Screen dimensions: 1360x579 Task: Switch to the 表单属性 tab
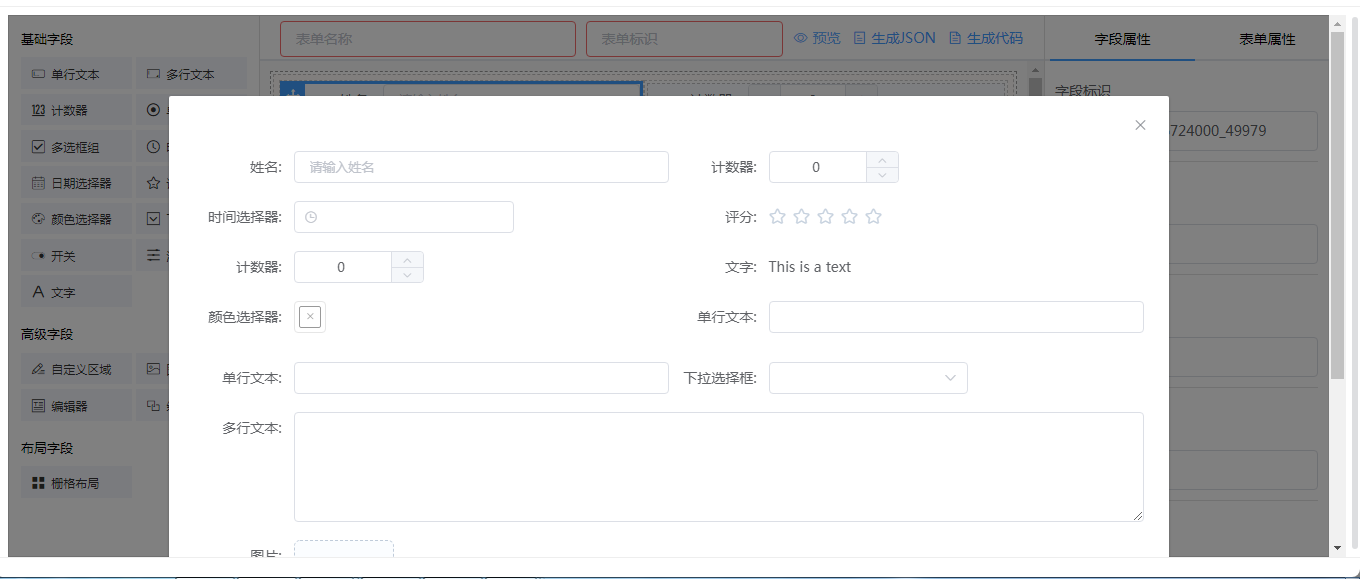[x=1267, y=39]
